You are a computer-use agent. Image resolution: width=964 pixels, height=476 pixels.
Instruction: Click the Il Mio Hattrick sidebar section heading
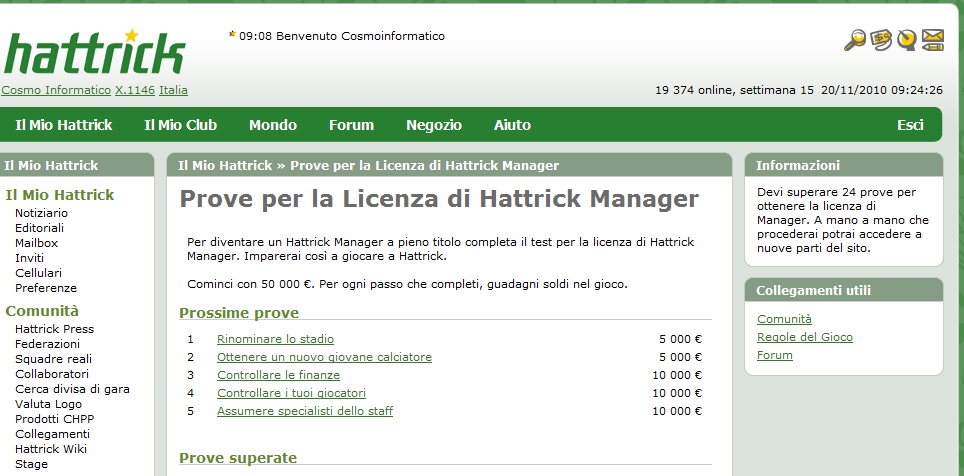[x=60, y=195]
